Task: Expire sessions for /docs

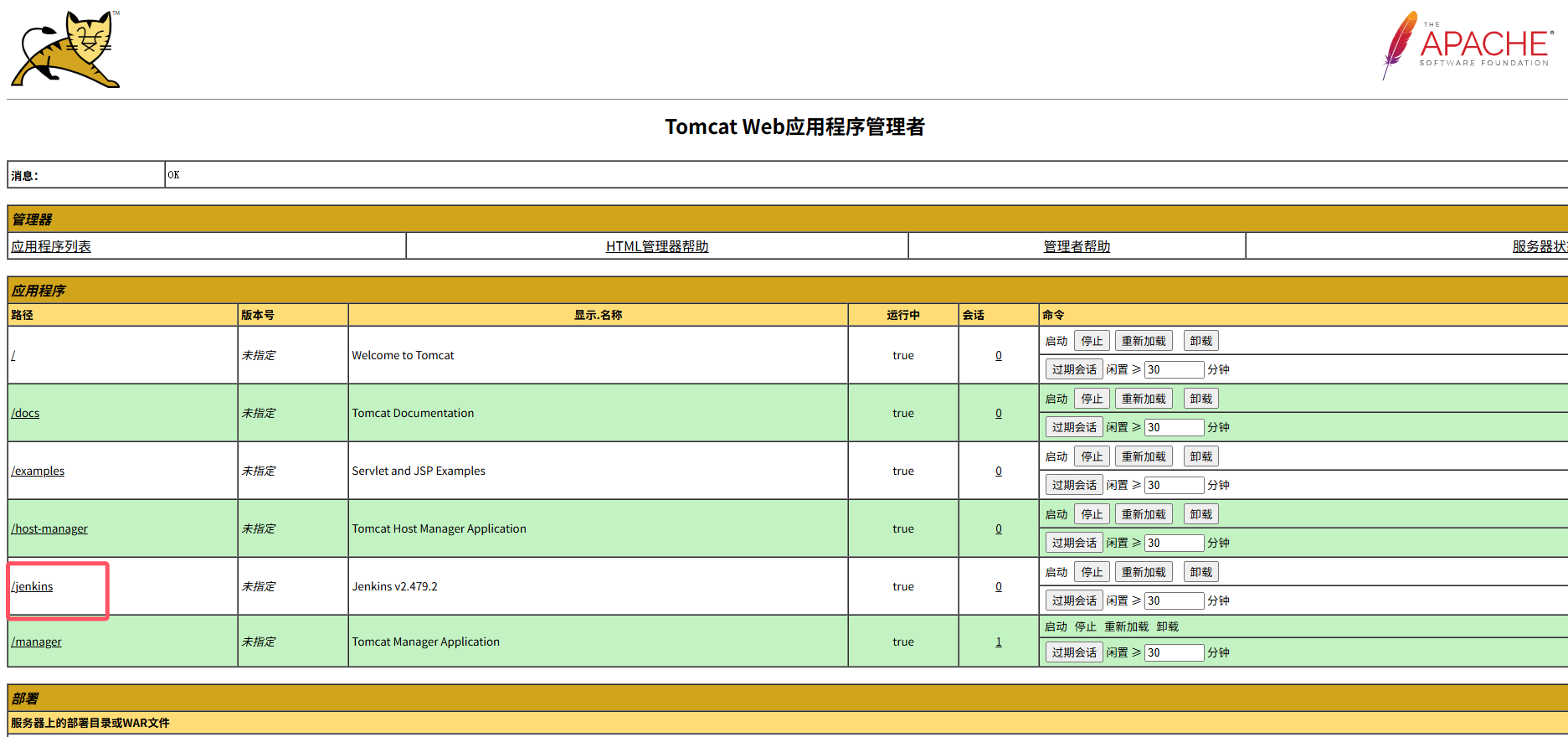Action: 1074,427
